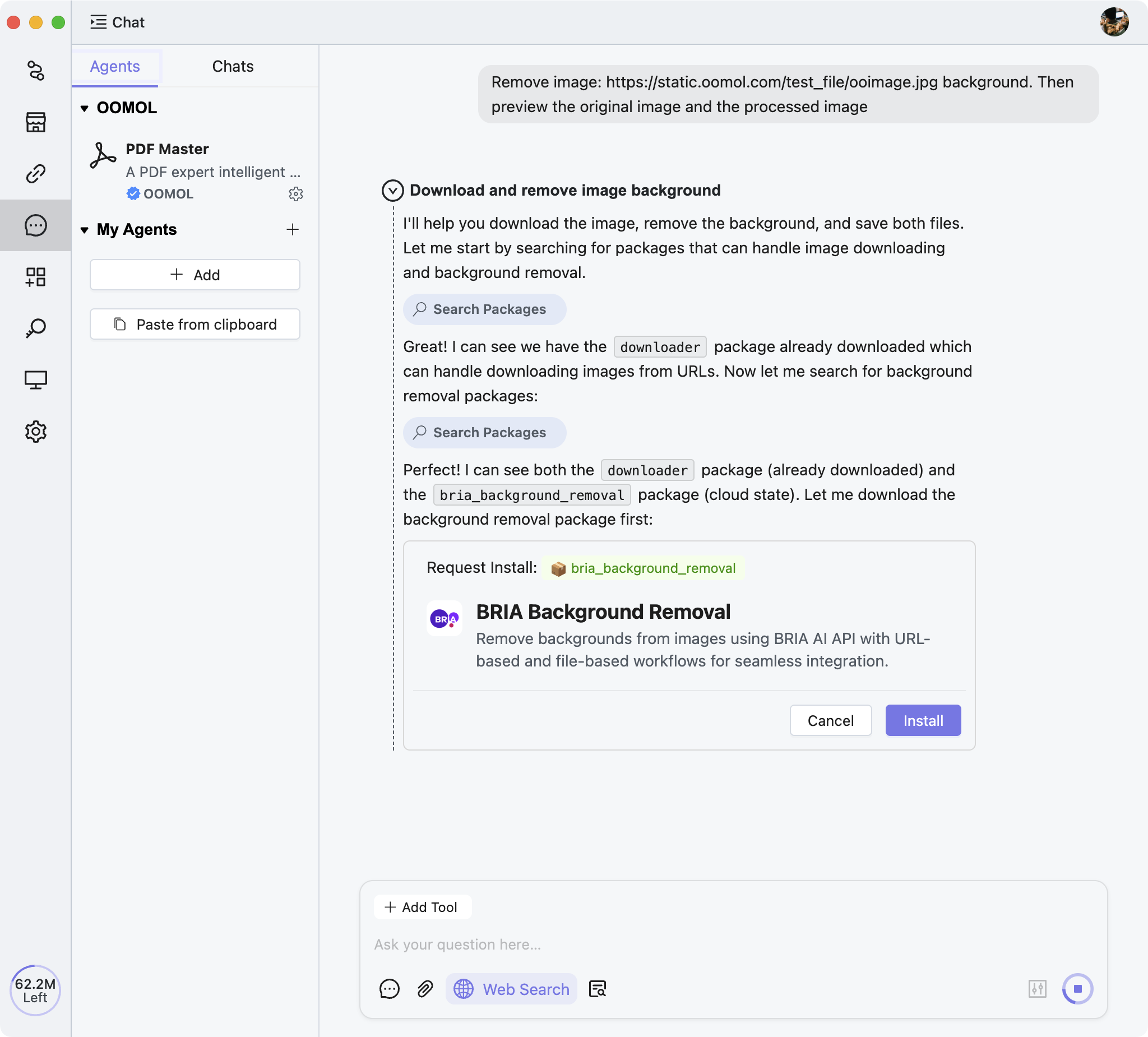Switch to the Chats tab
The width and height of the screenshot is (1148, 1037).
[x=232, y=67]
